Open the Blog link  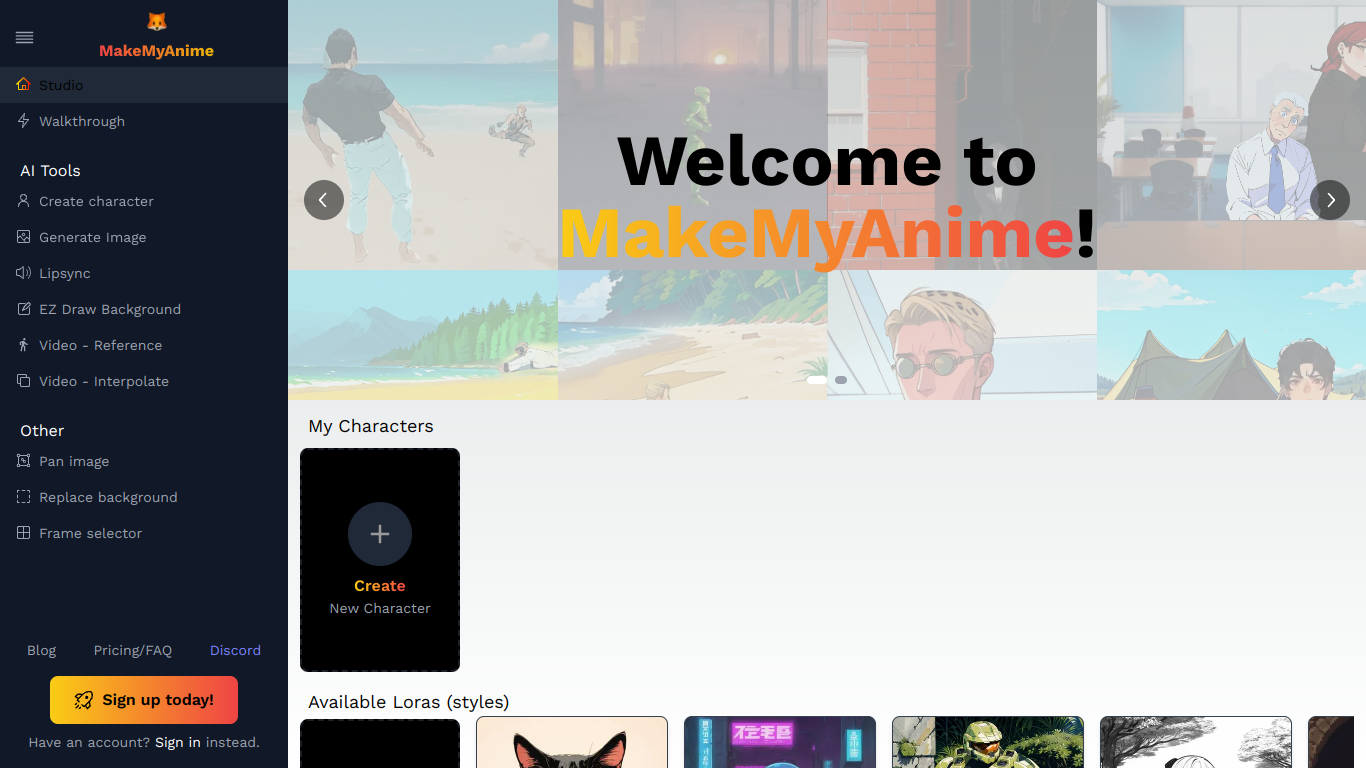(x=41, y=650)
